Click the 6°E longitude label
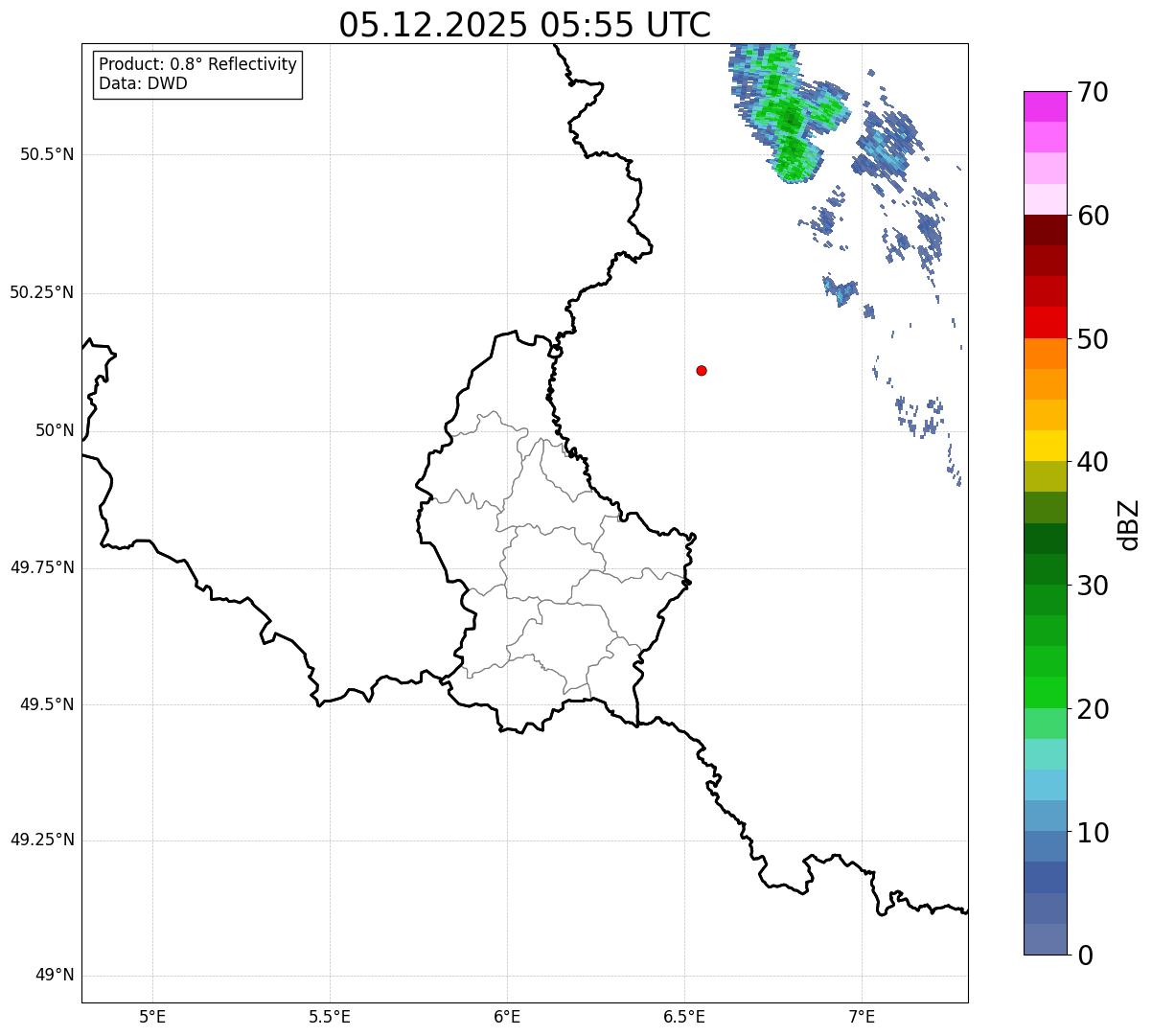Screen dimensions: 1152x1036 coord(507,1016)
